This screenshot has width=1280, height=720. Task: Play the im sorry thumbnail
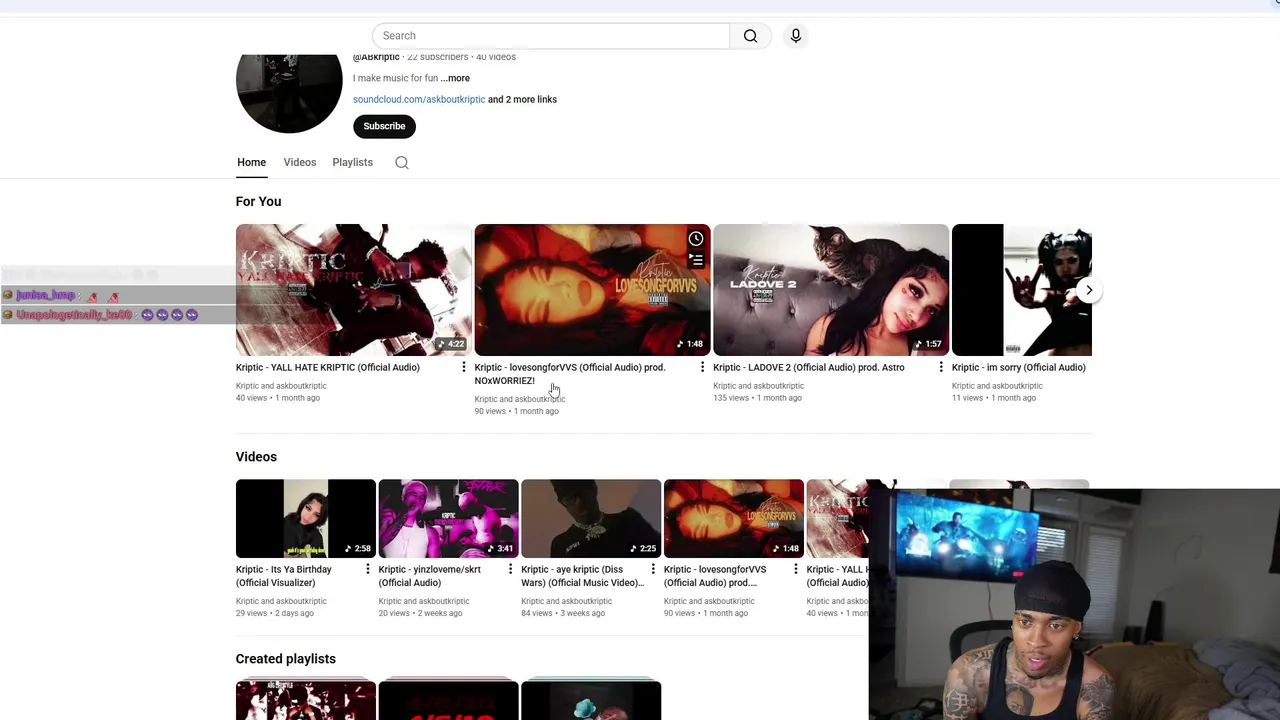pyautogui.click(x=1021, y=290)
